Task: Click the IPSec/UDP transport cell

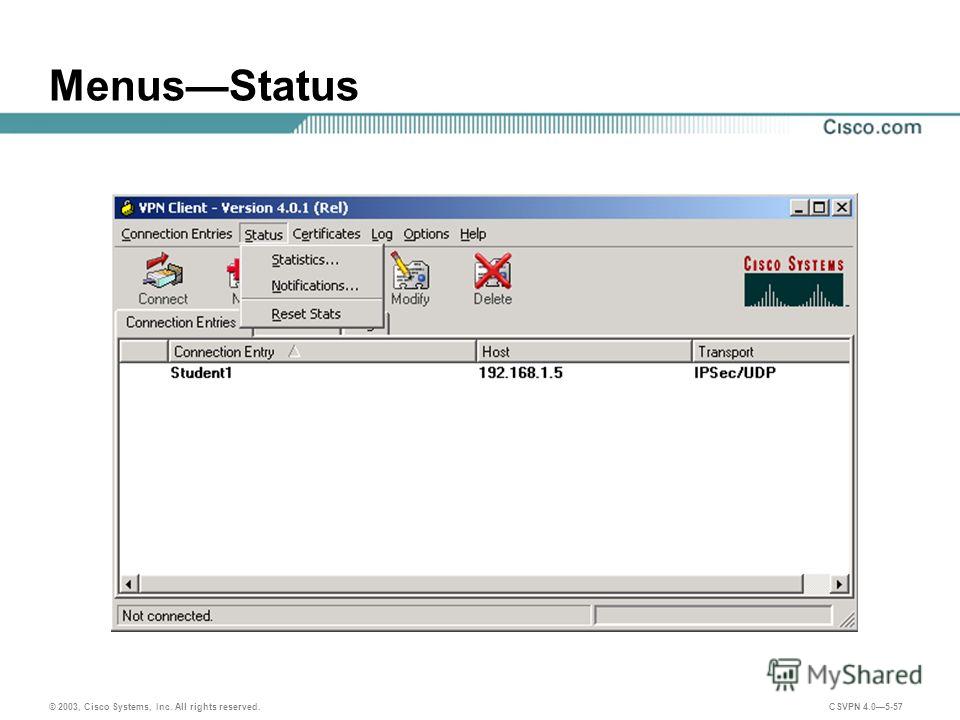Action: [x=735, y=373]
